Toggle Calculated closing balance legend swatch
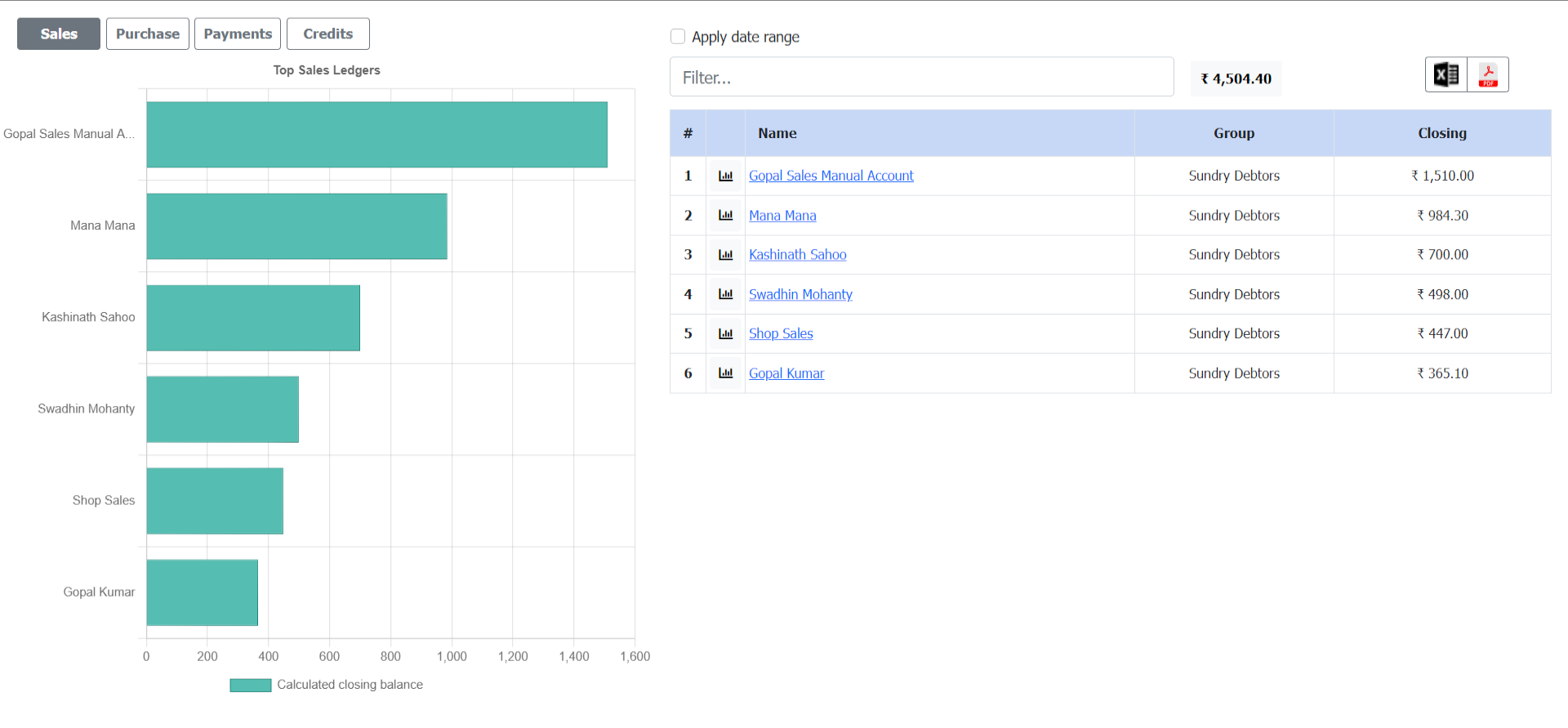The height and width of the screenshot is (728, 1568). [x=251, y=685]
